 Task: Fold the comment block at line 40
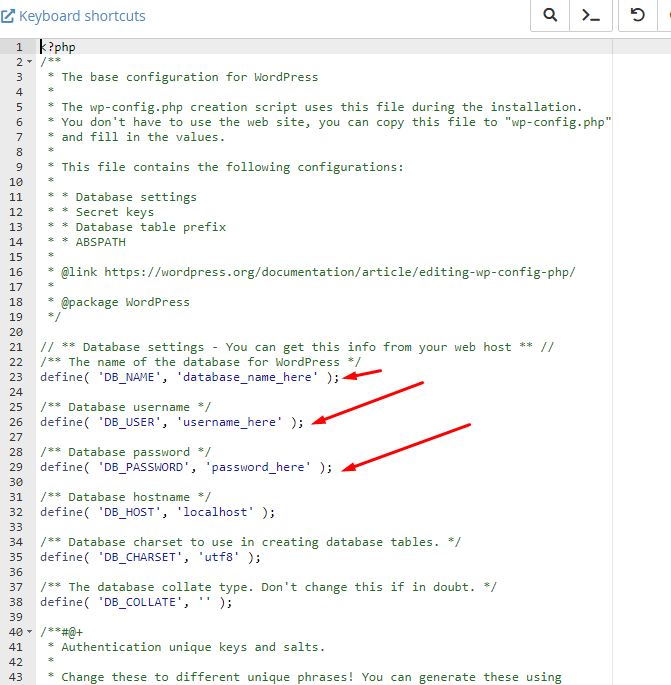[30, 632]
